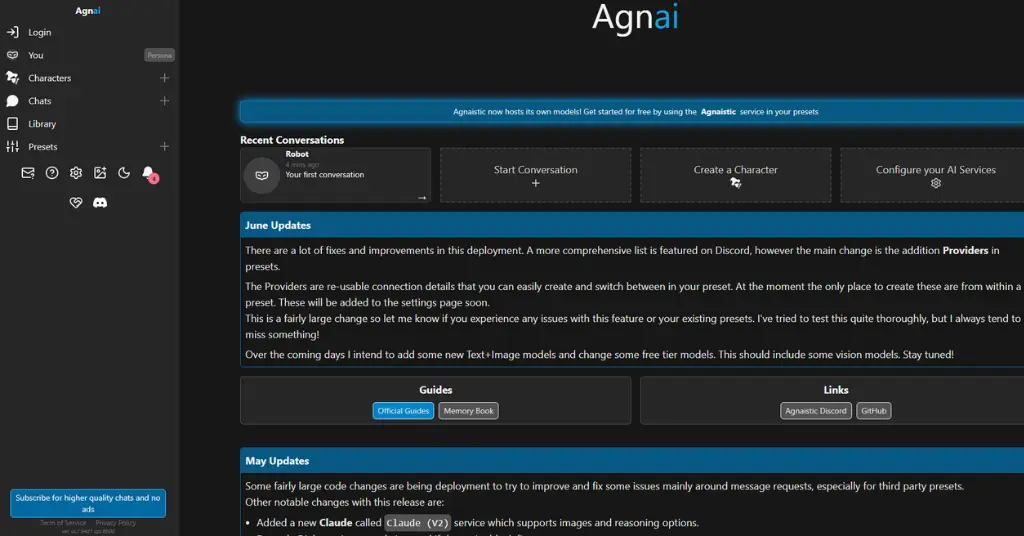Click the Claude (V2) code label

(x=417, y=523)
